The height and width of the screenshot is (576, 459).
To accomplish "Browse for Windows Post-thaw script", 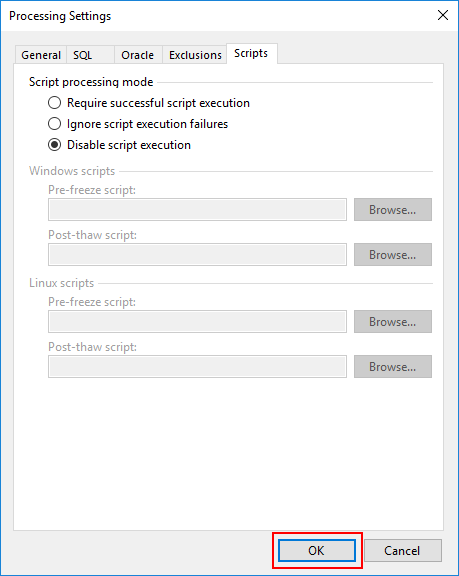I will [x=393, y=255].
